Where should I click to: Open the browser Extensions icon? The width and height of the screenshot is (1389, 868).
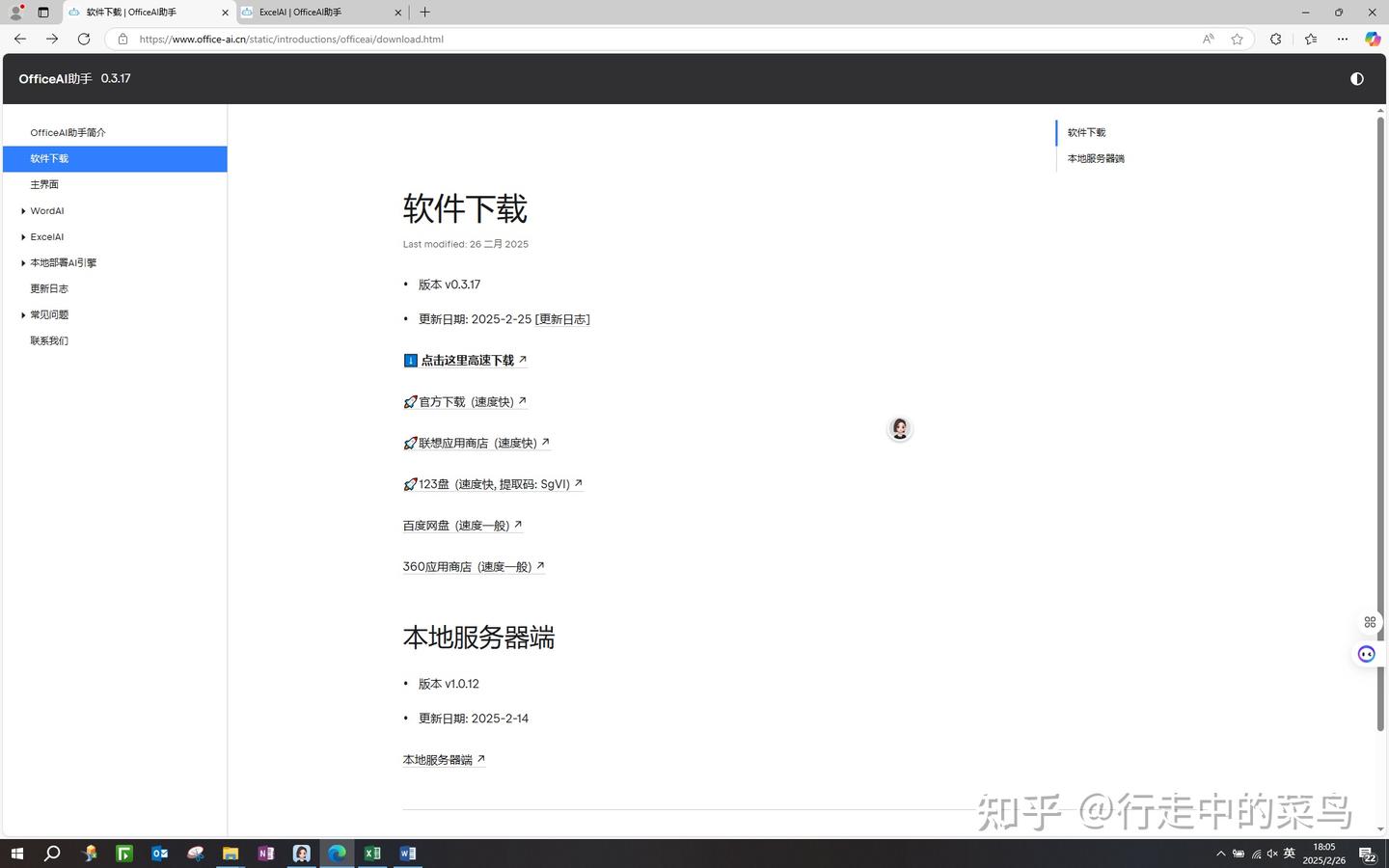pyautogui.click(x=1275, y=39)
